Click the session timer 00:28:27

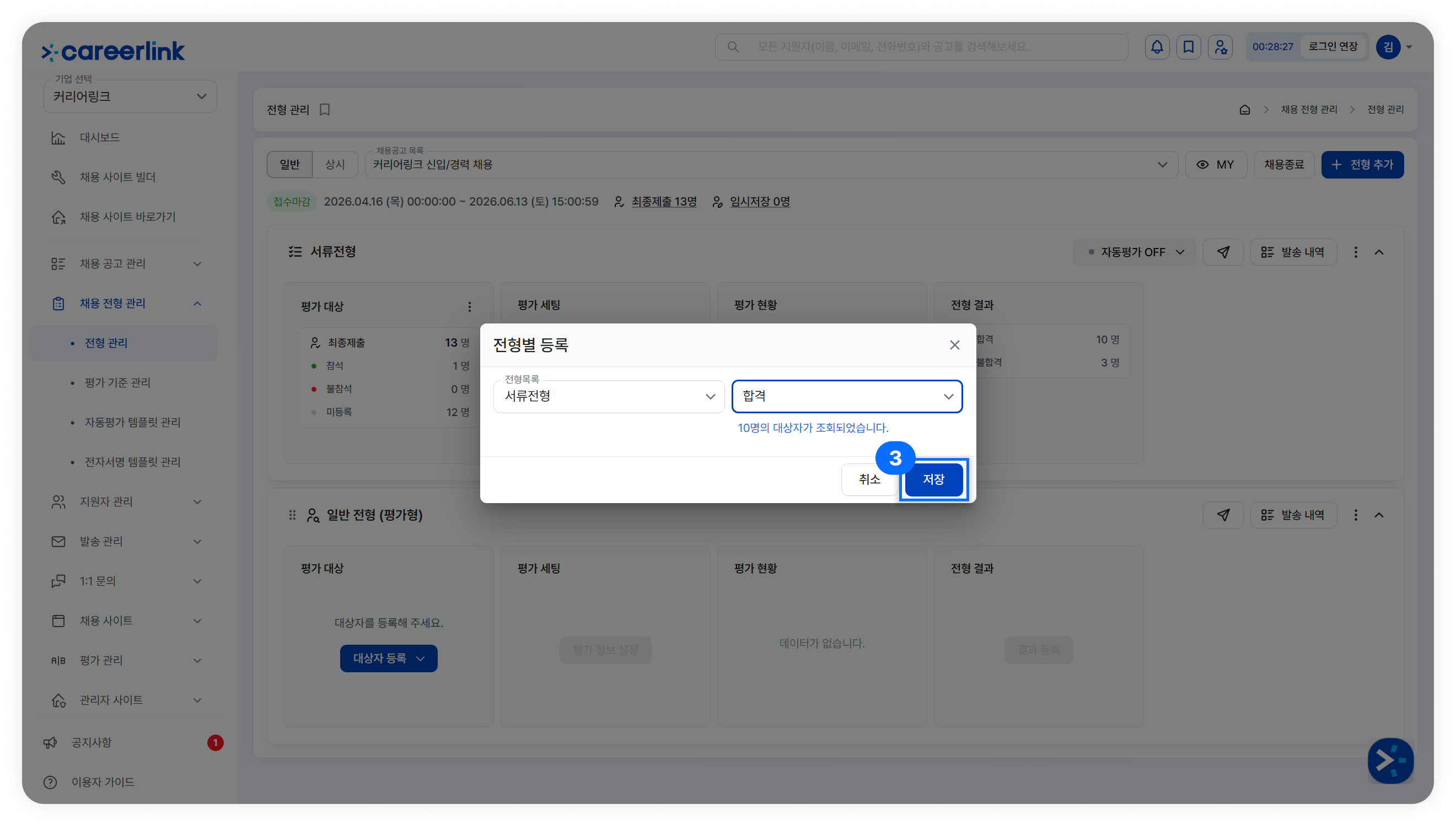1273,47
